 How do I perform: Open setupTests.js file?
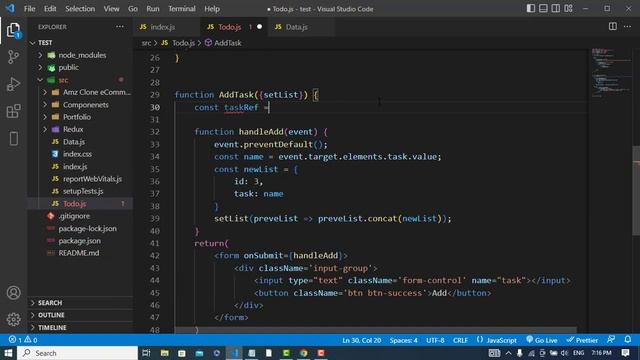pyautogui.click(x=83, y=191)
